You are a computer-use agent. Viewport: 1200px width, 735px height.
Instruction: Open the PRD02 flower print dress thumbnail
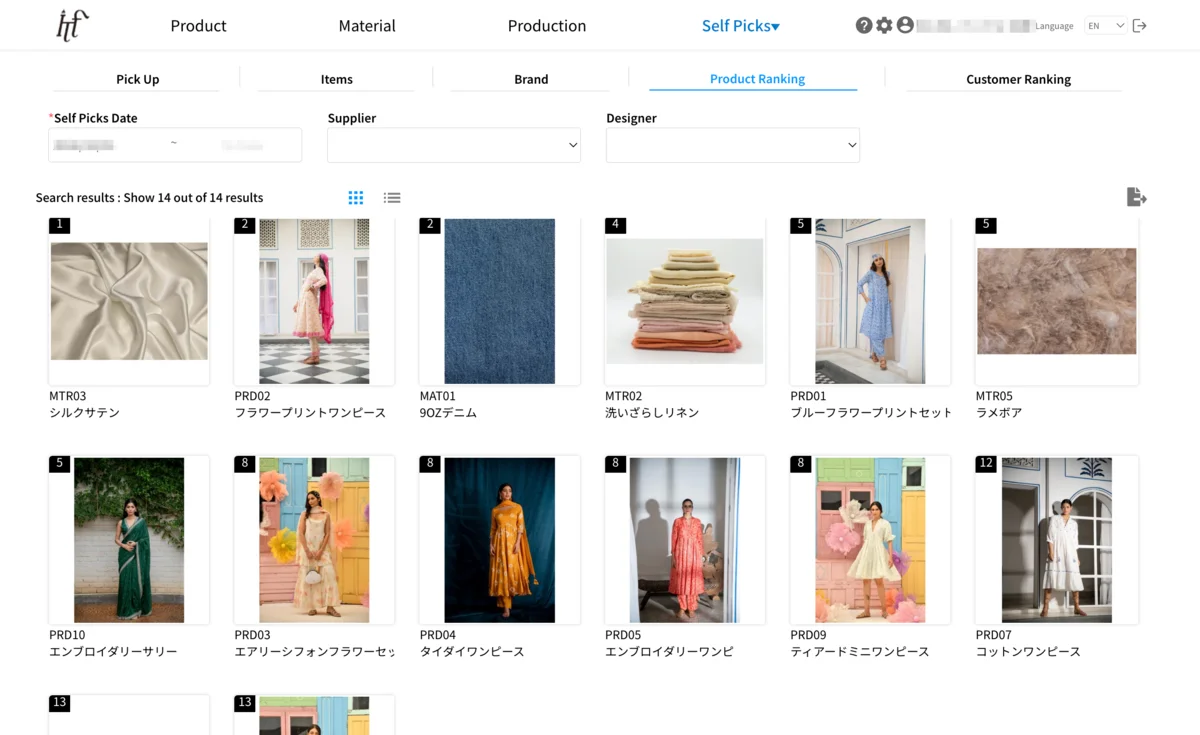pos(314,301)
